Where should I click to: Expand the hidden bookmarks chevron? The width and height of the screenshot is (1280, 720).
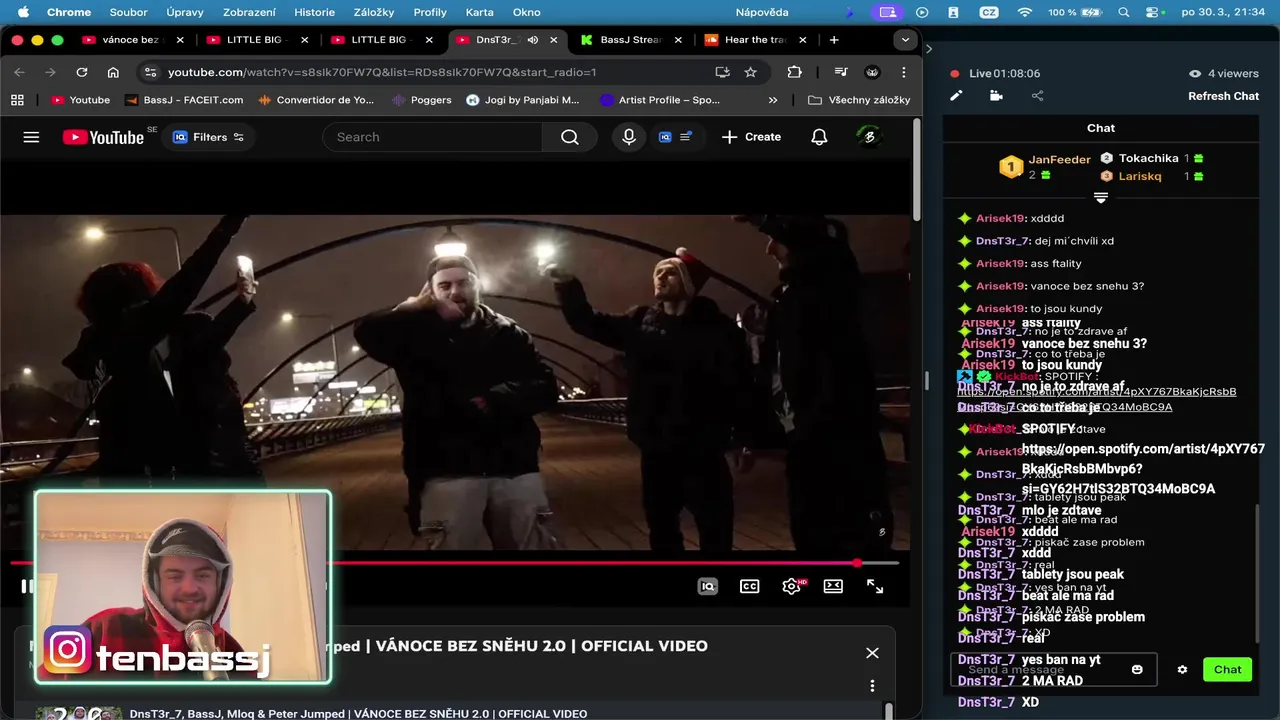coord(772,100)
